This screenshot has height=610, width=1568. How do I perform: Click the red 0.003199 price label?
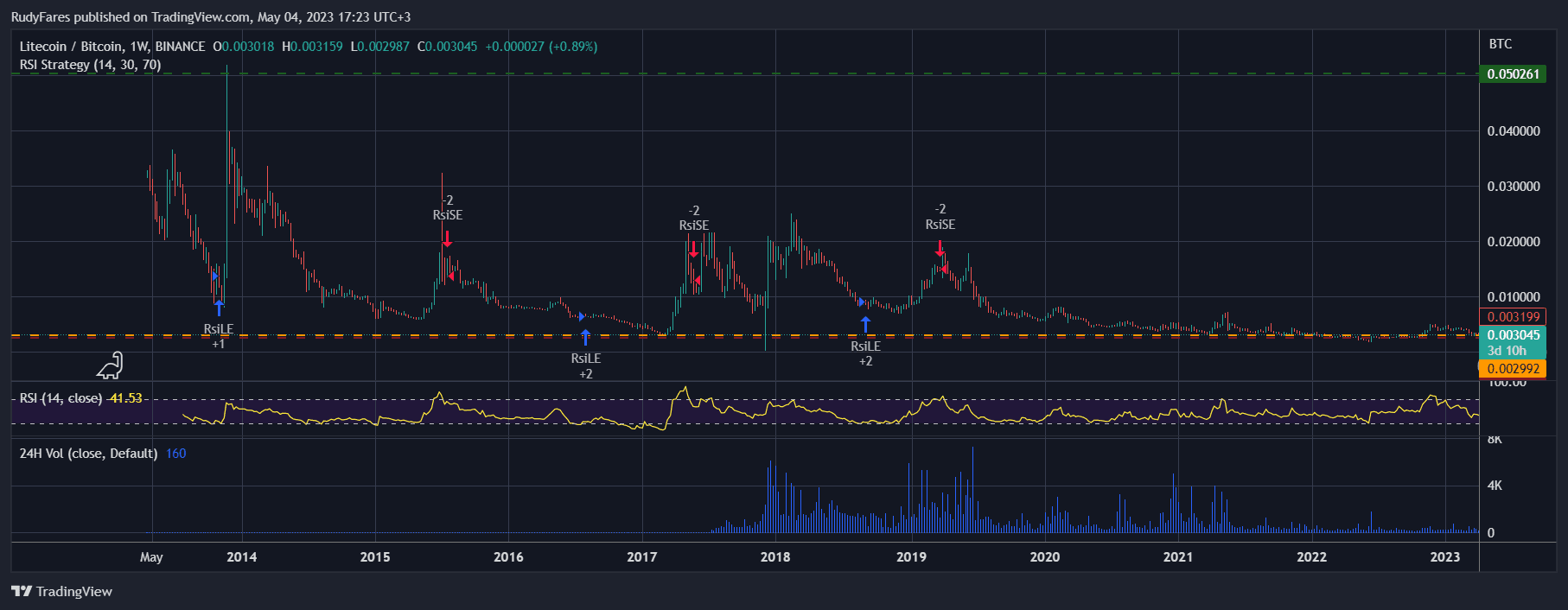point(1513,317)
